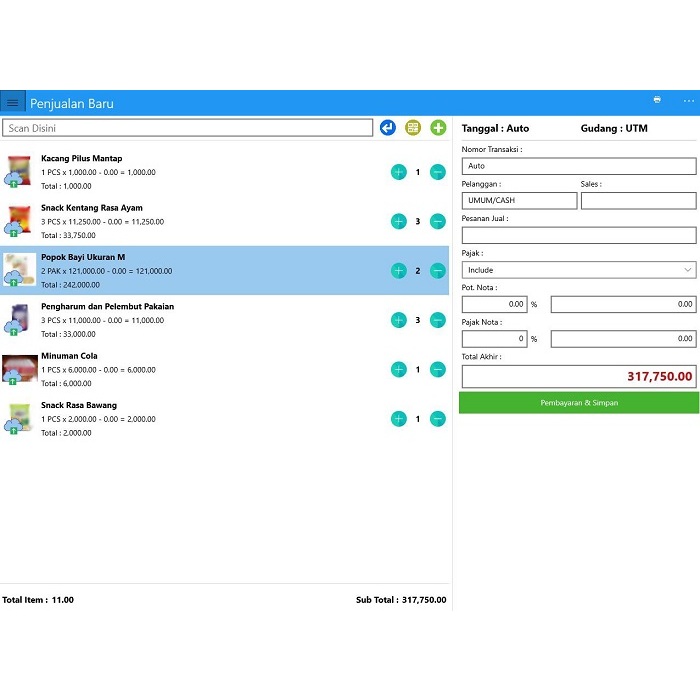
Task: Click the Pajak Nota amount field
Action: 623,338
